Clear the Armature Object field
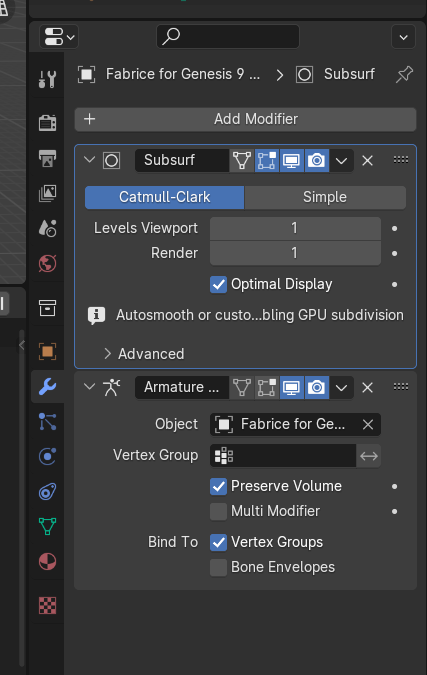Viewport: 427px width, 675px height. click(368, 424)
